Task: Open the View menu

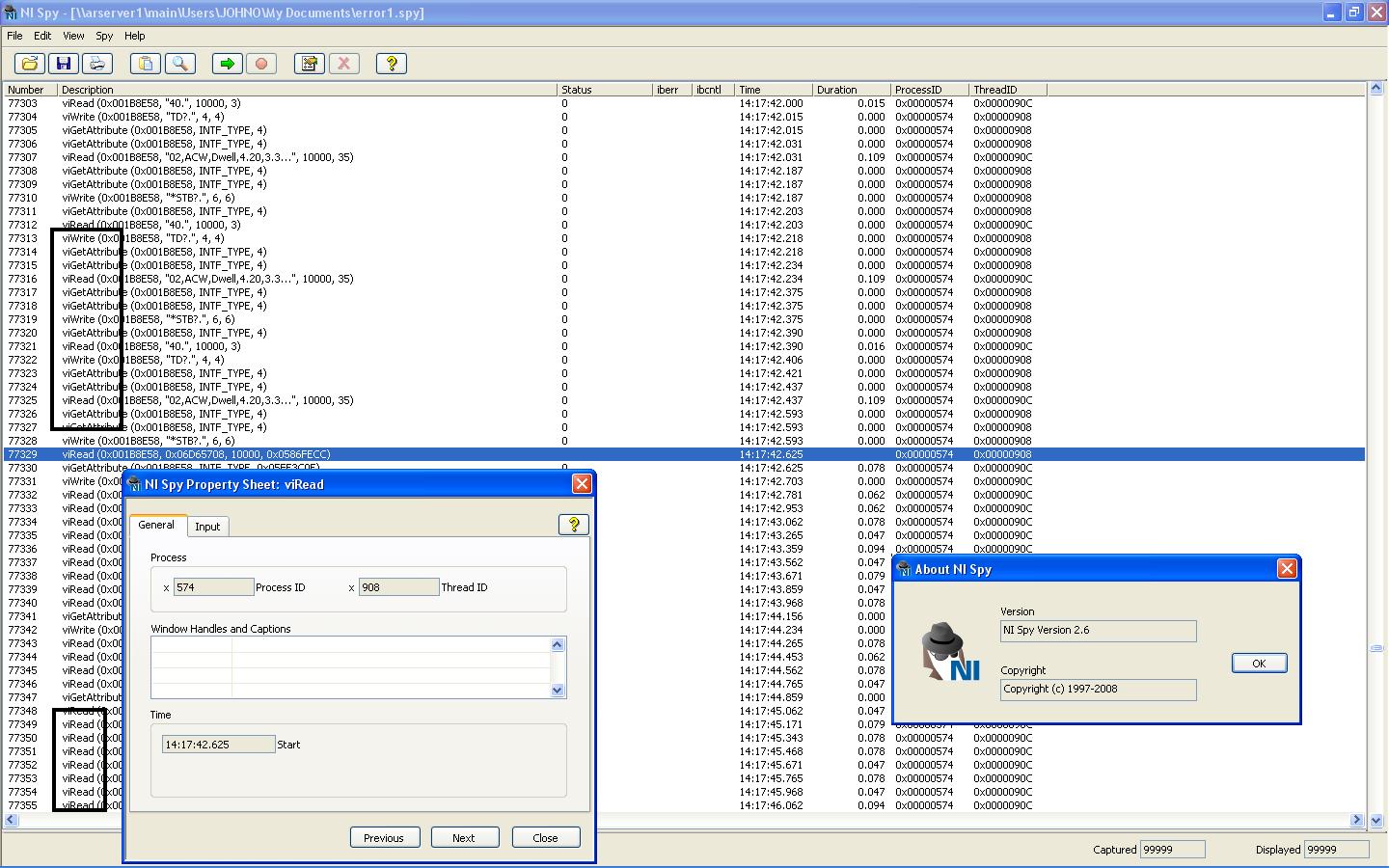Action: click(73, 36)
